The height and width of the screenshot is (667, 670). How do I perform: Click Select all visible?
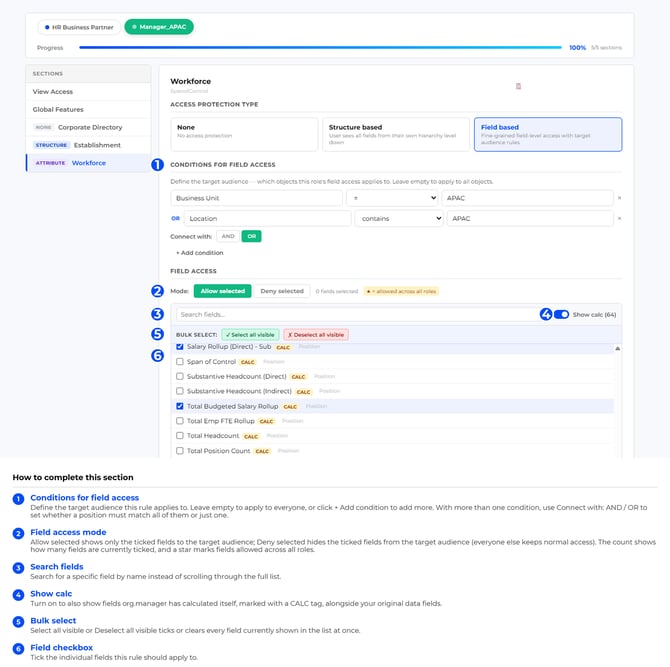tap(250, 335)
